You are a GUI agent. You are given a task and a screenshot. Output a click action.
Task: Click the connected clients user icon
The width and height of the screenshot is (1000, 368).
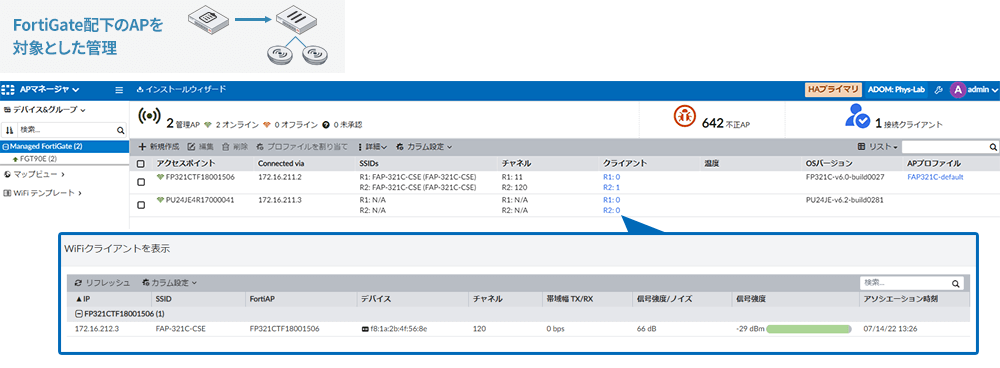(857, 115)
